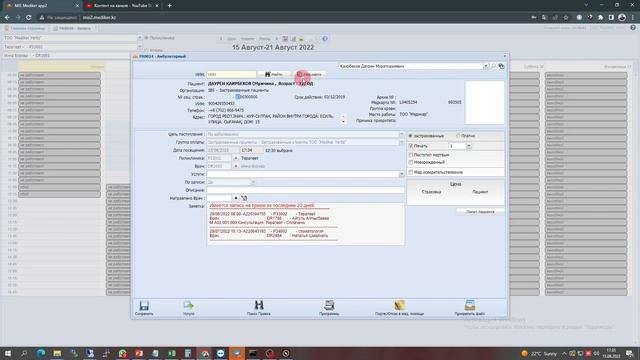This screenshot has height=360, width=640.
Task: Click the ИИН input field
Action: point(231,74)
